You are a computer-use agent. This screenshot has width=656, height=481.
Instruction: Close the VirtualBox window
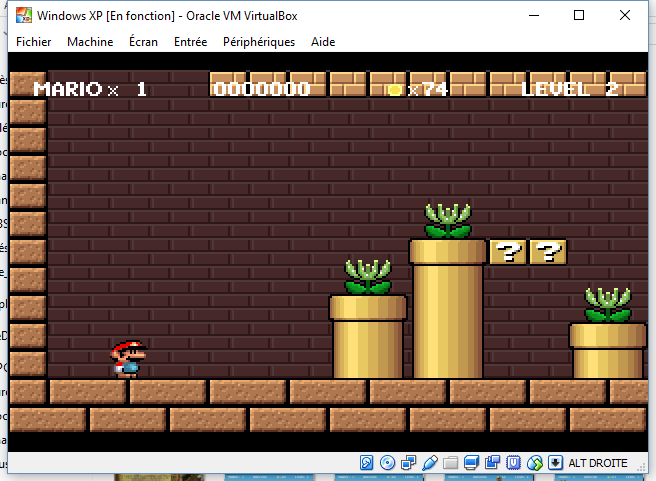pyautogui.click(x=625, y=15)
